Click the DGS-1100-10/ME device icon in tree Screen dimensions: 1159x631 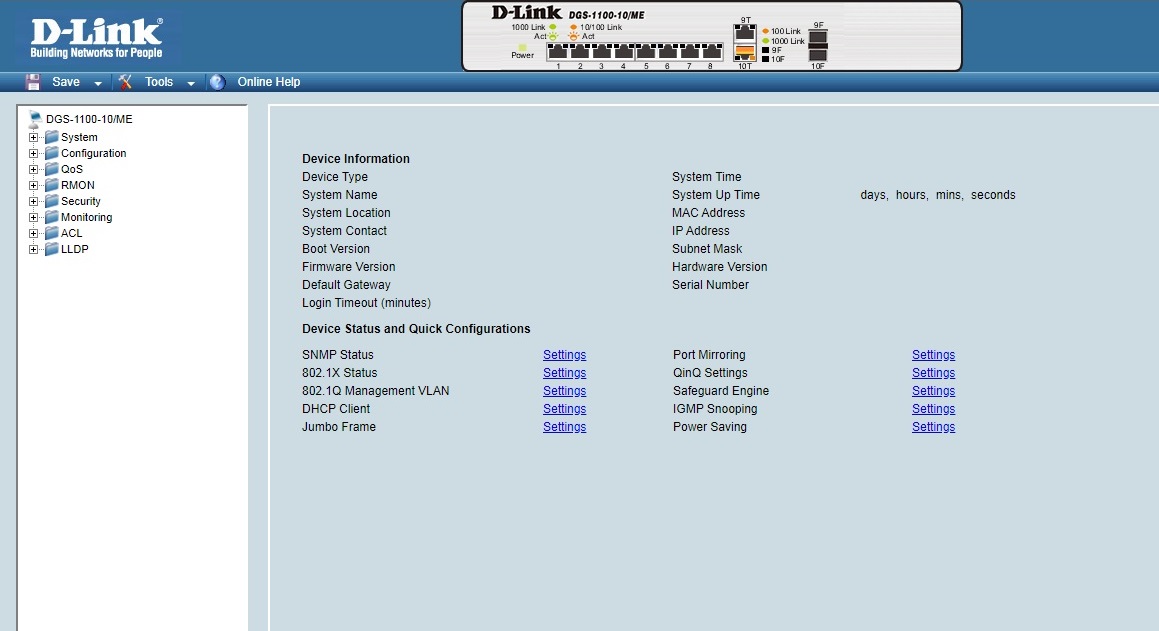36,119
